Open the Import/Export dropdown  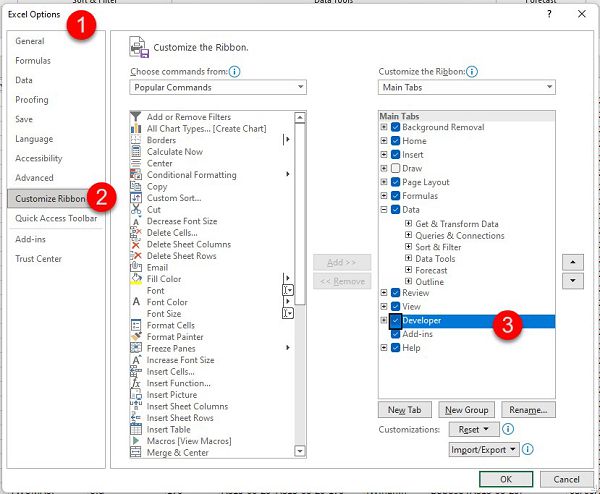[x=484, y=449]
